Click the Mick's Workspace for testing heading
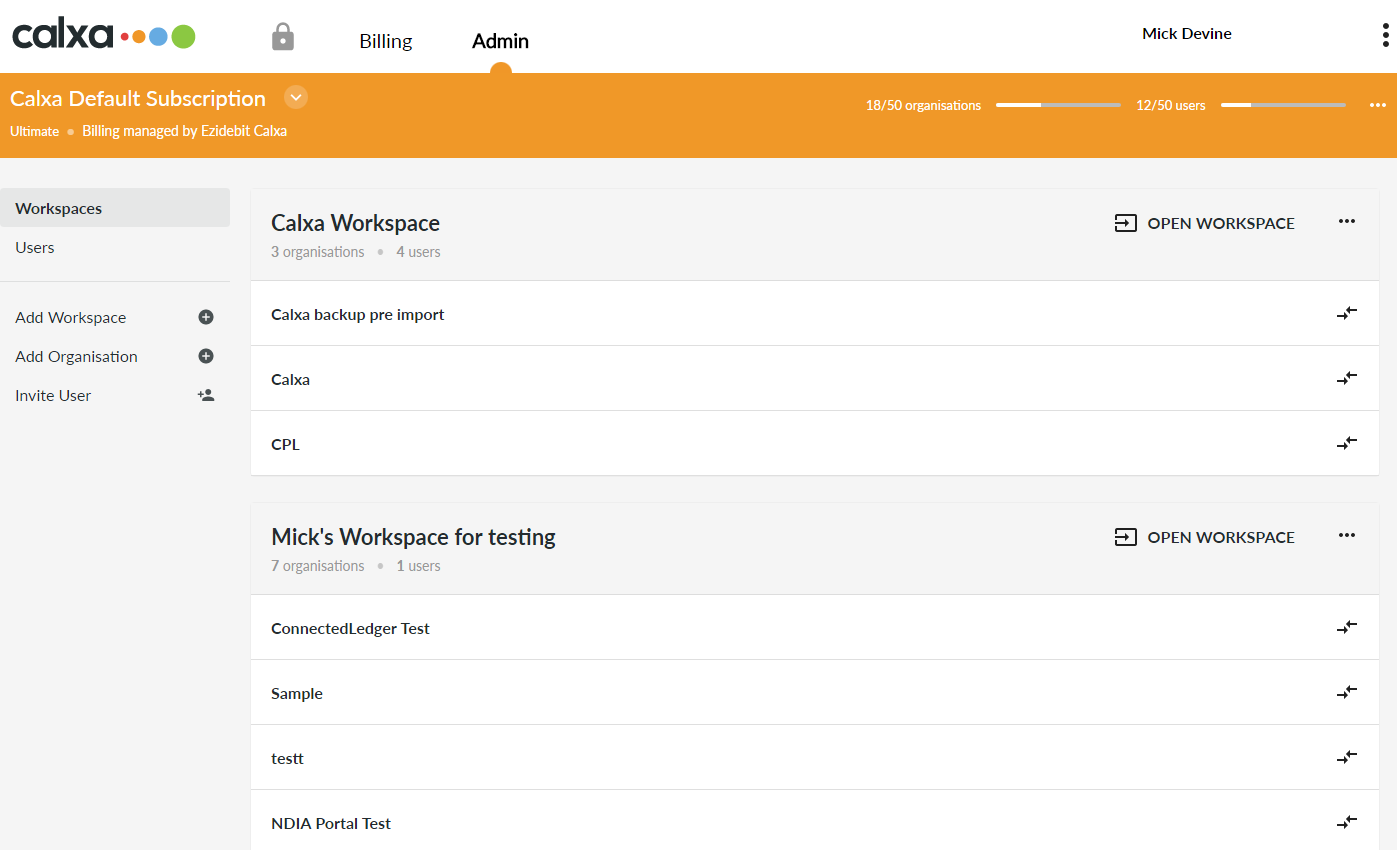The image size is (1397, 850). point(413,537)
